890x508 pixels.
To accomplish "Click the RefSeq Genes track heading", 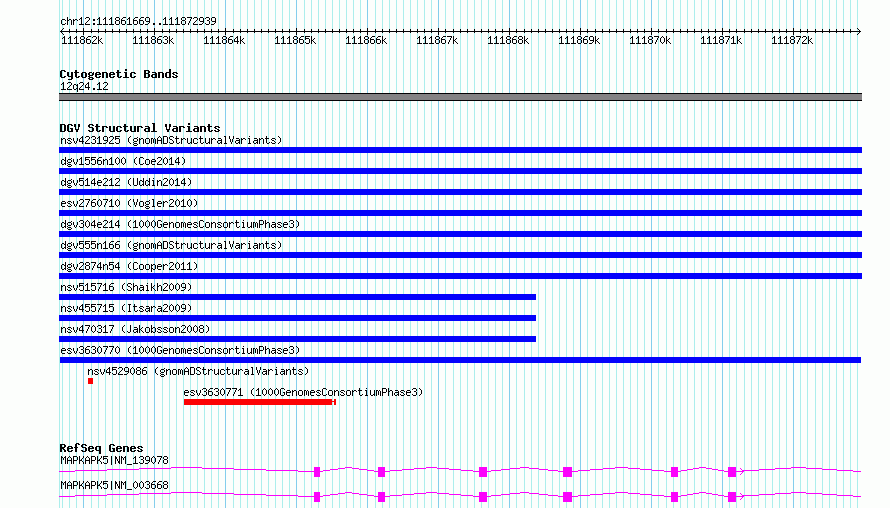I will tap(101, 448).
